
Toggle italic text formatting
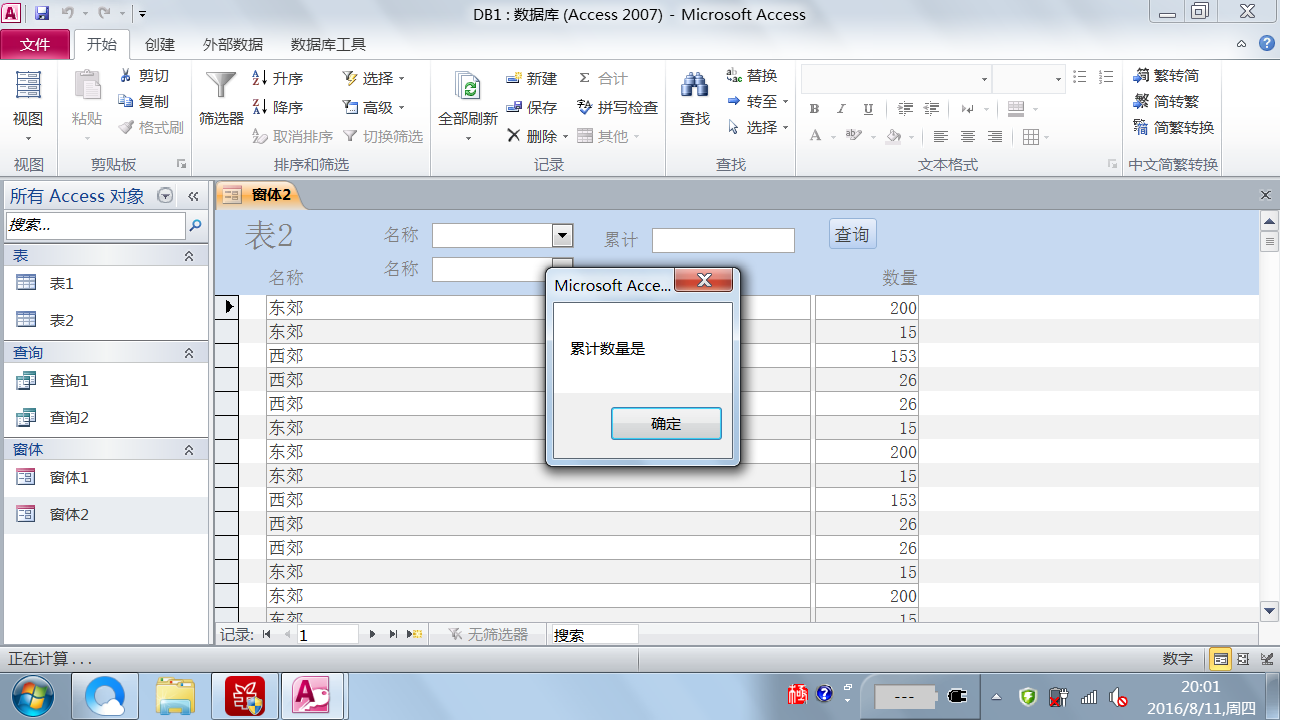pos(841,109)
